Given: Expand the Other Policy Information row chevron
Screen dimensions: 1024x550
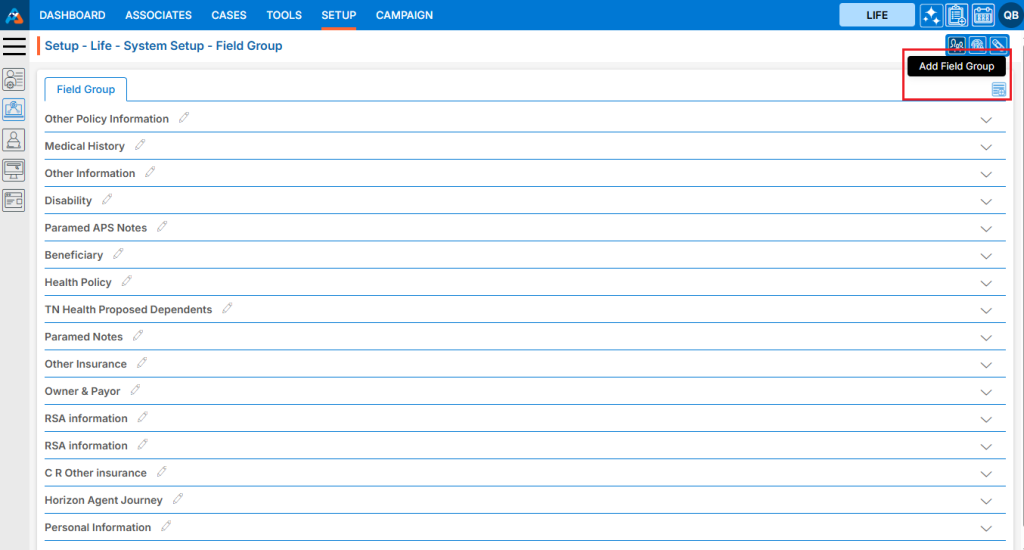Looking at the screenshot, I should coord(986,120).
